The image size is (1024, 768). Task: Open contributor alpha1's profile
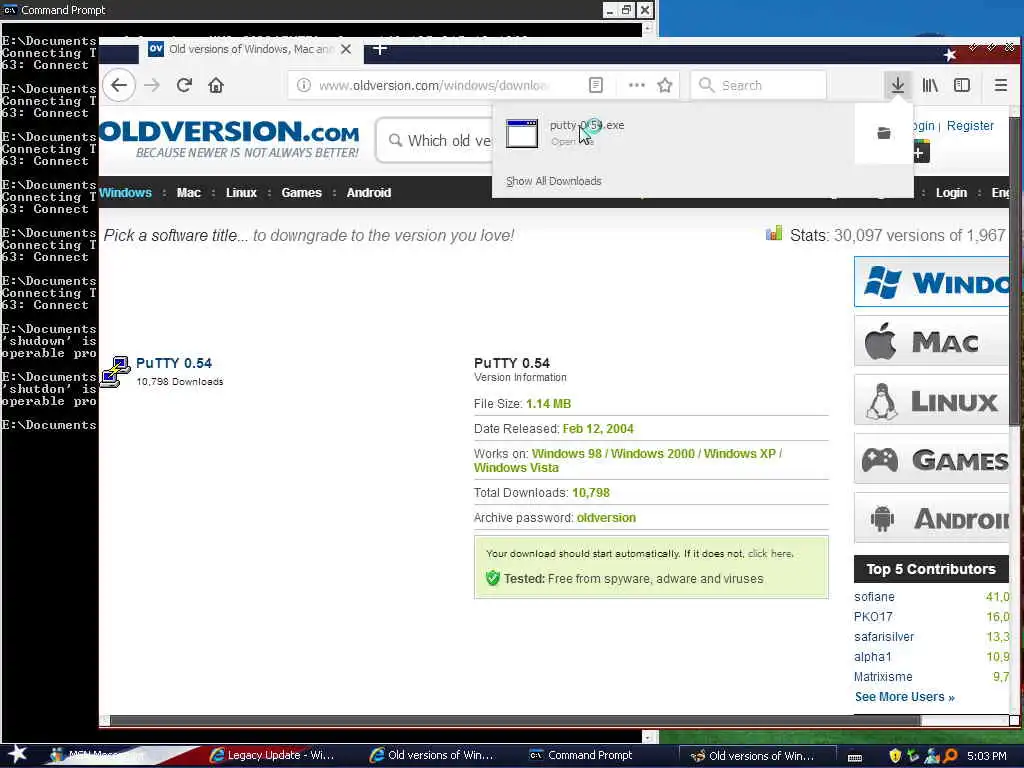click(x=872, y=657)
